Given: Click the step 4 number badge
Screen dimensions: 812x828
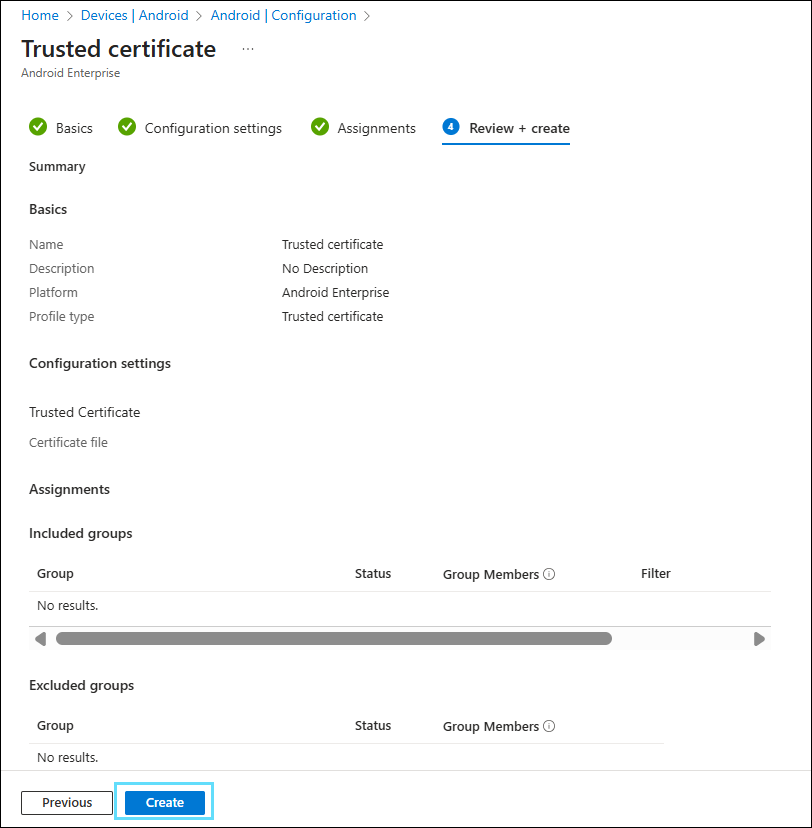Looking at the screenshot, I should pyautogui.click(x=451, y=127).
